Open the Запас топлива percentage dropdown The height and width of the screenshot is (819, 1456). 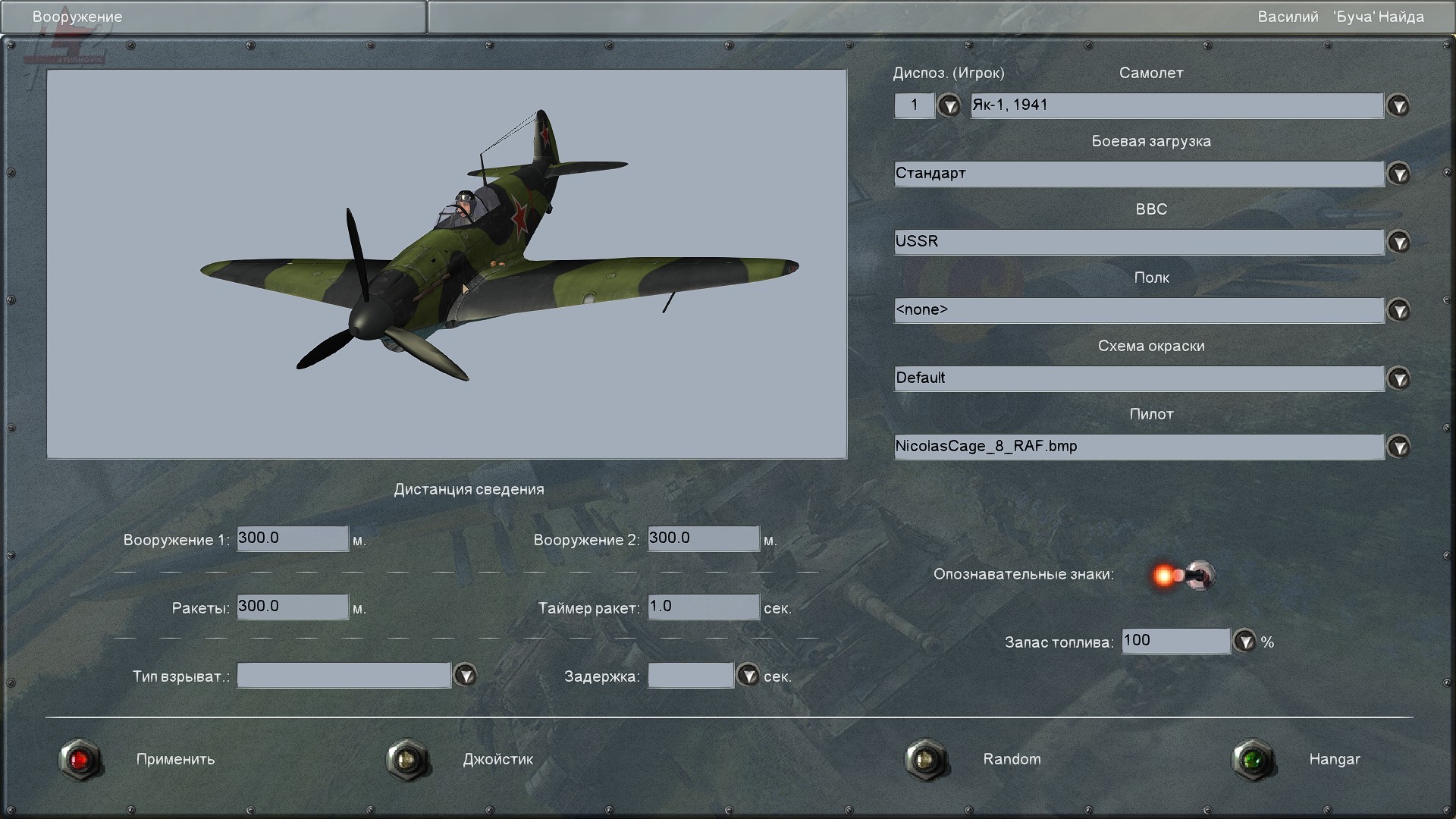(x=1244, y=642)
